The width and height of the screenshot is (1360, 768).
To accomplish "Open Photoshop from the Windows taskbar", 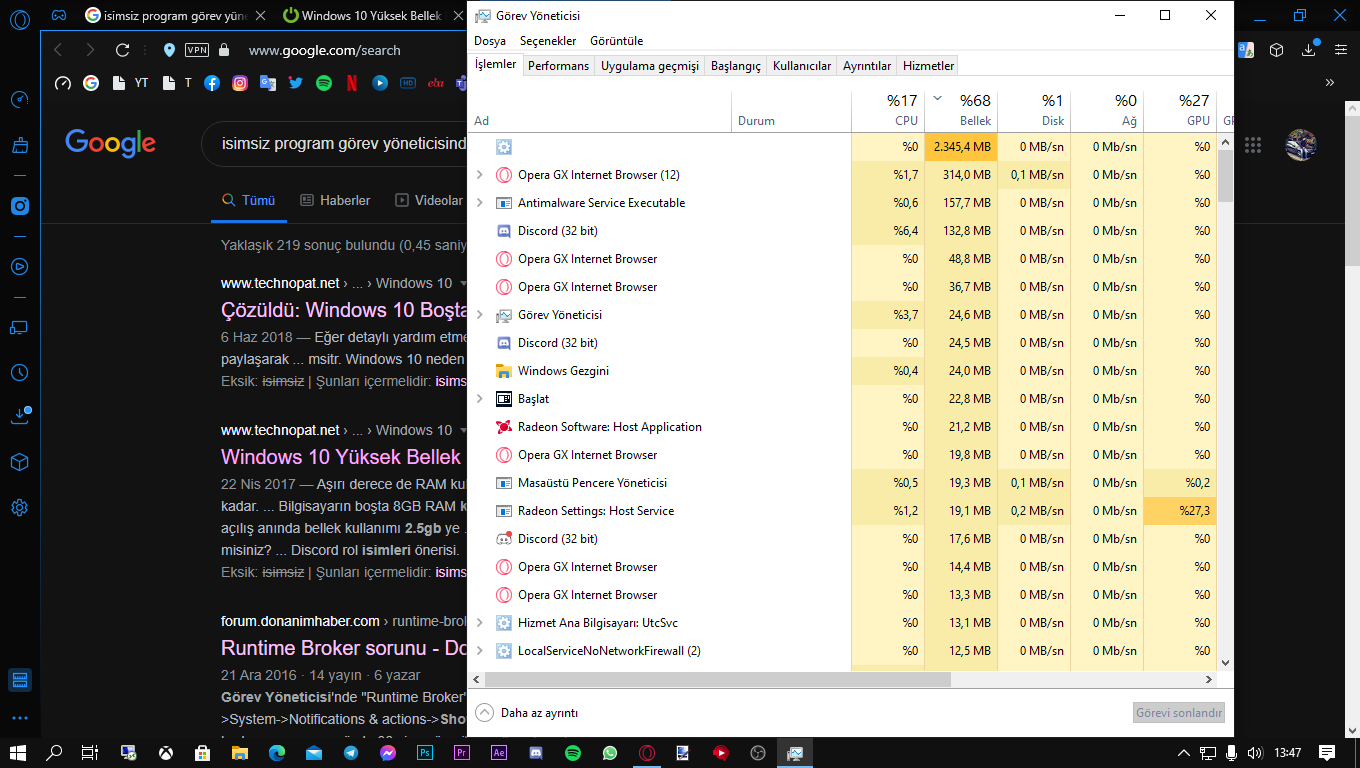I will click(425, 752).
